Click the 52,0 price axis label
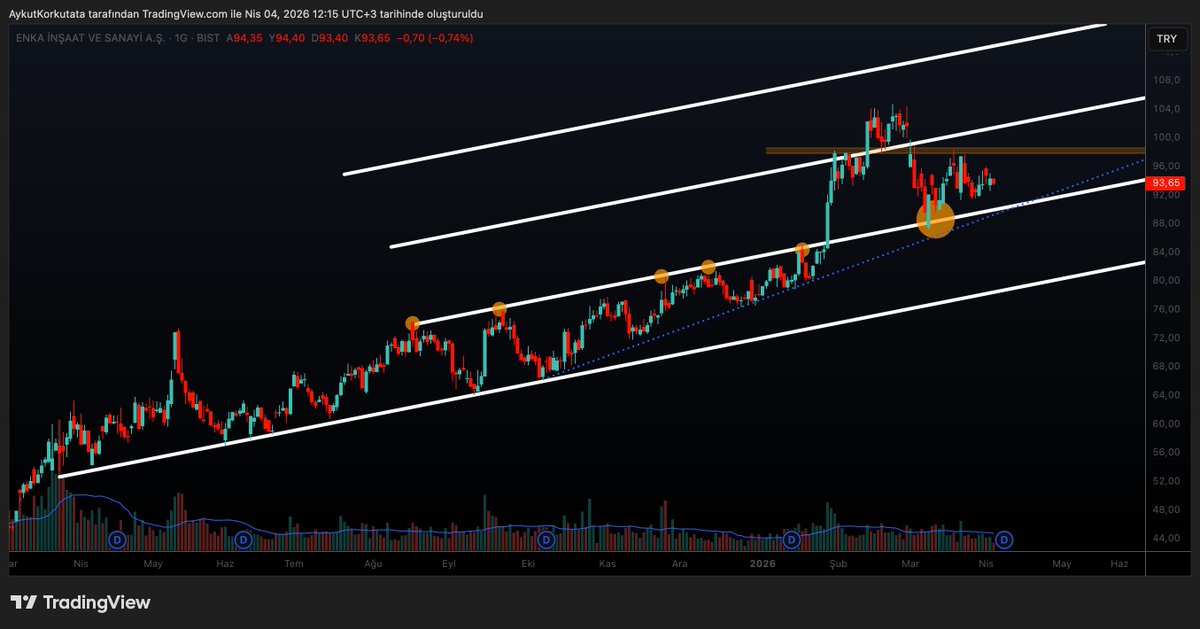 pyautogui.click(x=1167, y=481)
